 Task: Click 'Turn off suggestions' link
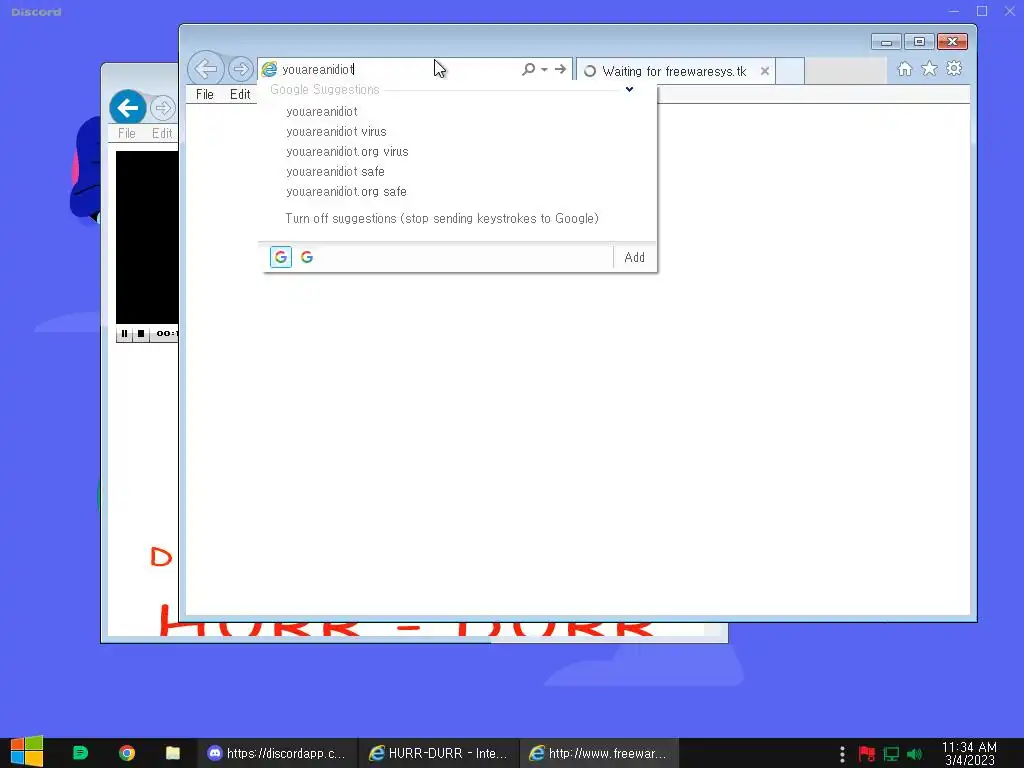point(441,218)
